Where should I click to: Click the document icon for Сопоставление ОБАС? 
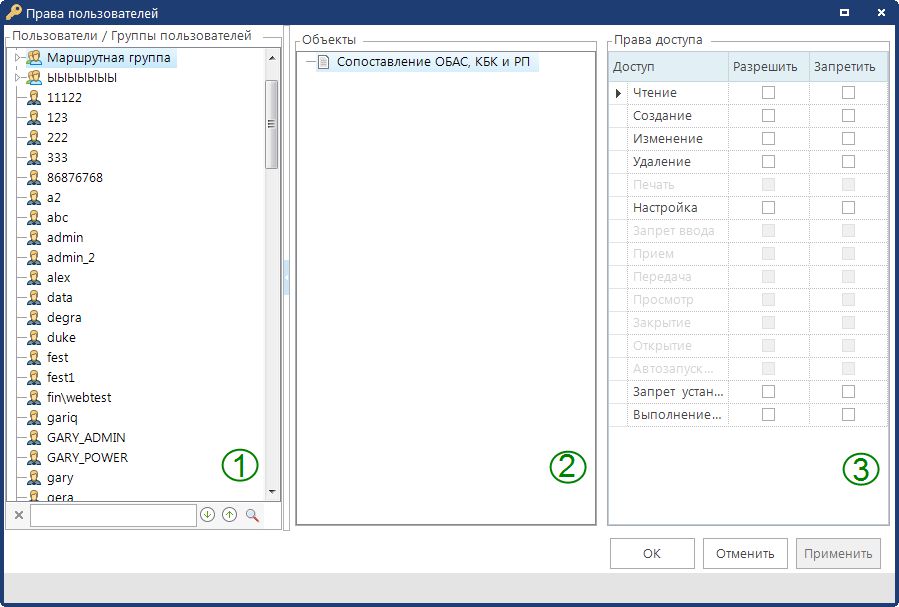(x=323, y=62)
